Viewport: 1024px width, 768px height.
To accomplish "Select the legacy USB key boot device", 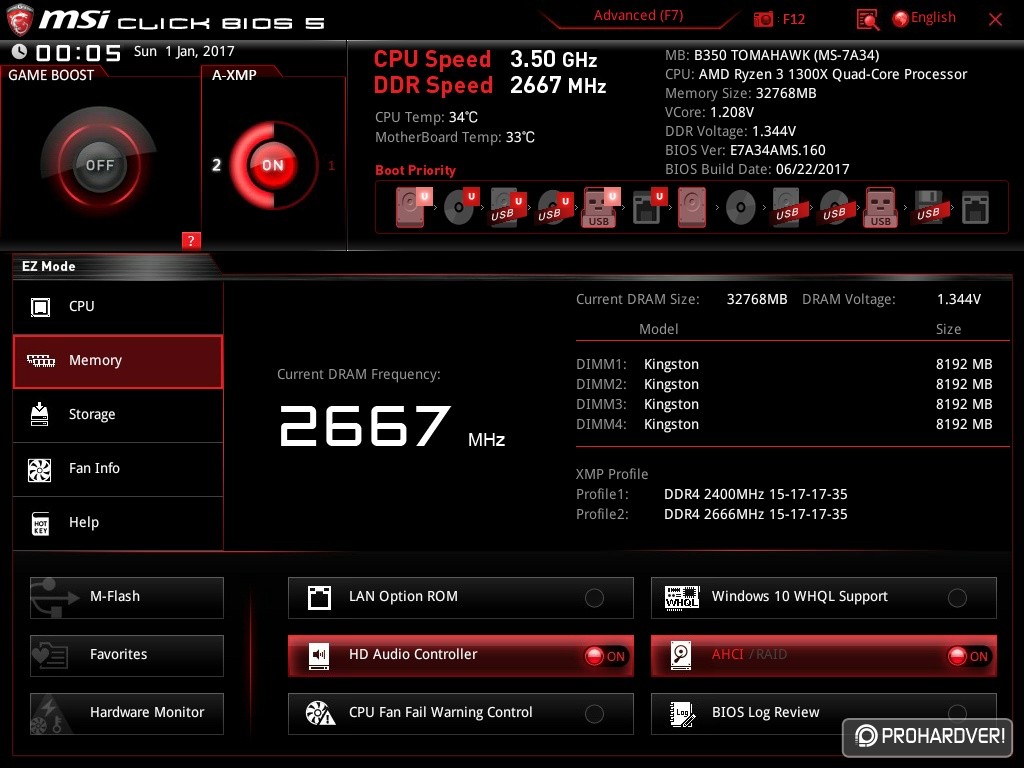I will 881,207.
